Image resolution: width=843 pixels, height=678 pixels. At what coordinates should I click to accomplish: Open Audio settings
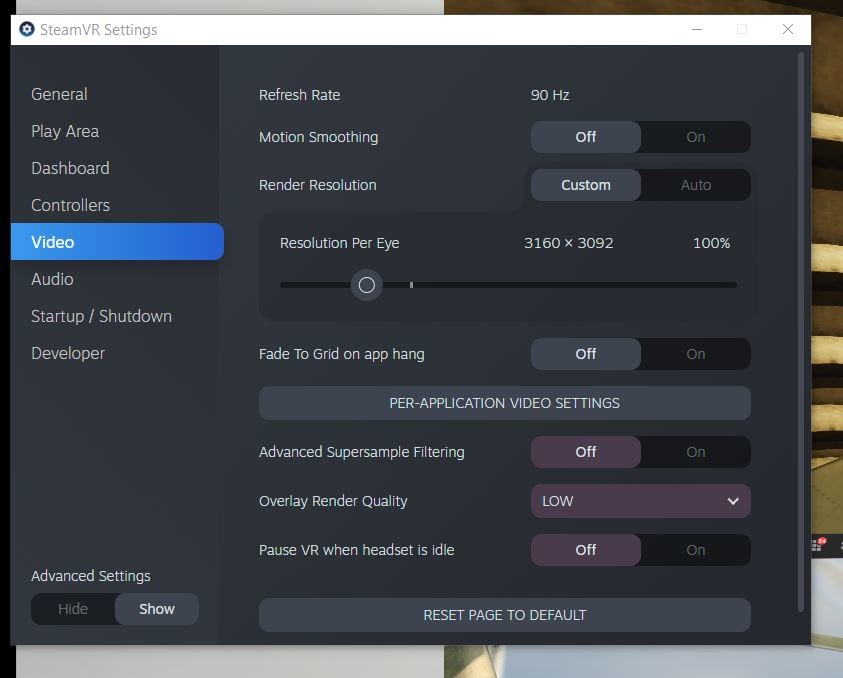coord(52,279)
